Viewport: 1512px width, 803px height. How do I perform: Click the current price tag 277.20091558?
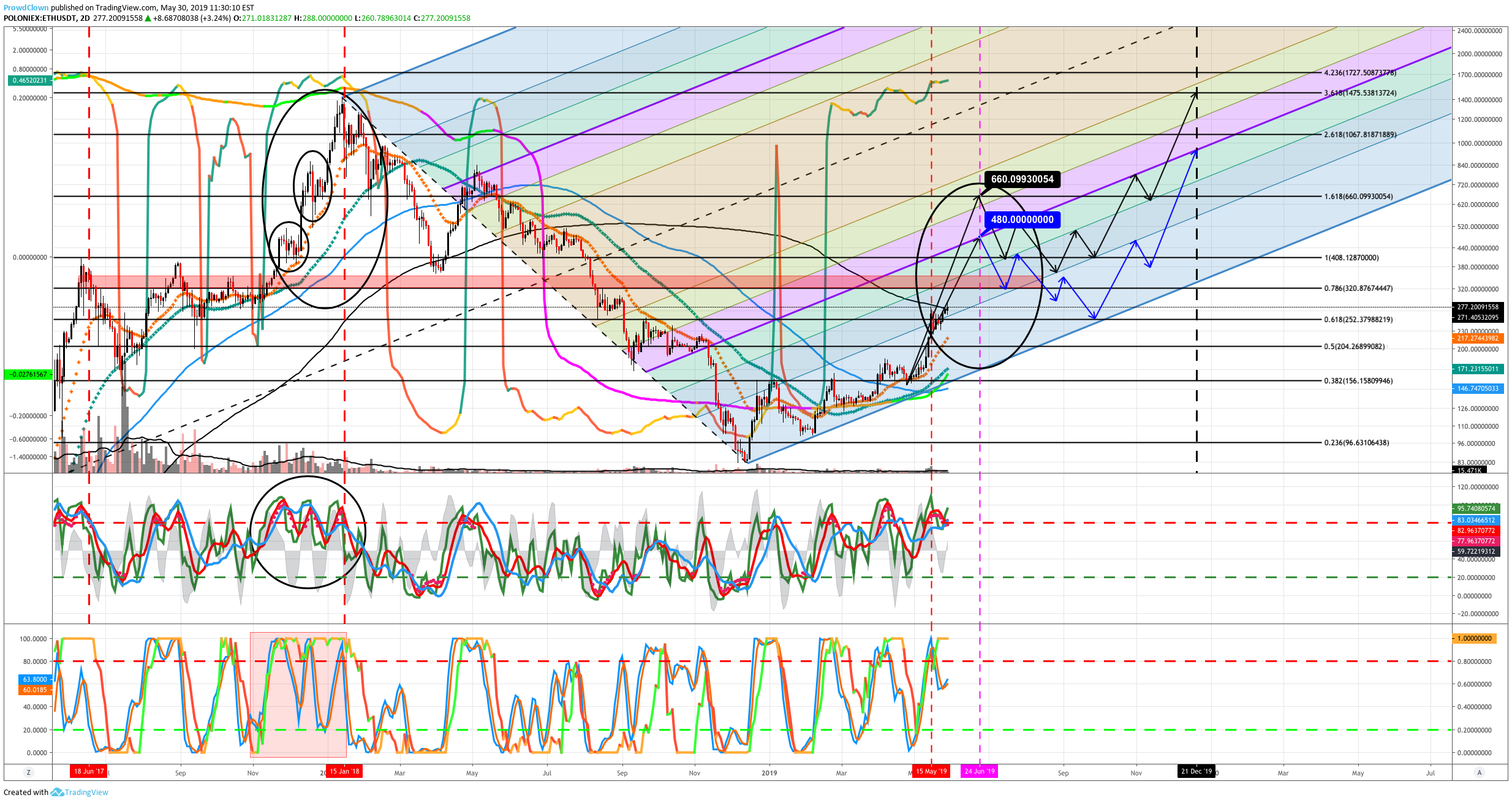tap(1478, 307)
